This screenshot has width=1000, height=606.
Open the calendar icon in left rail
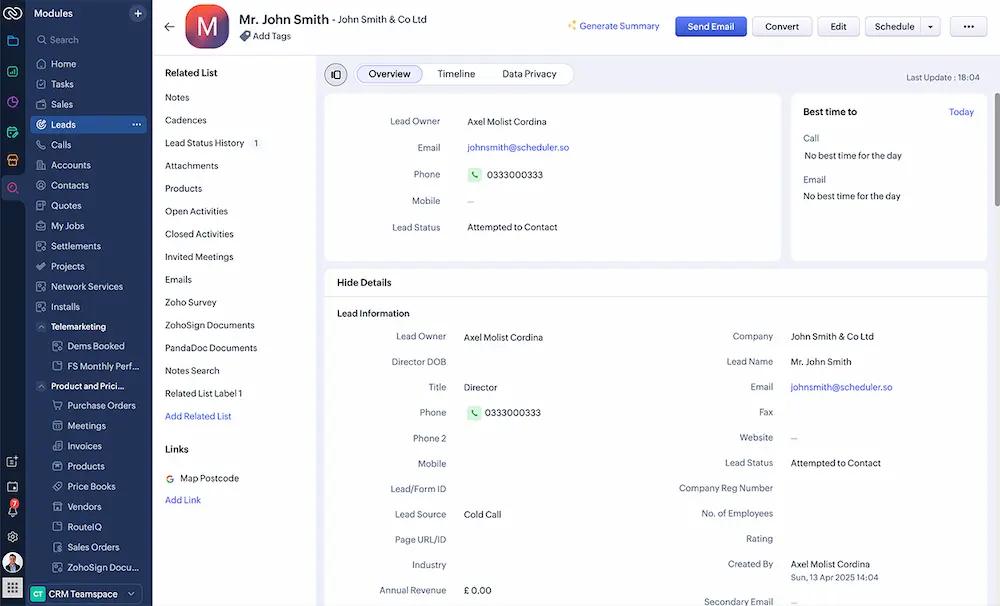(x=13, y=487)
